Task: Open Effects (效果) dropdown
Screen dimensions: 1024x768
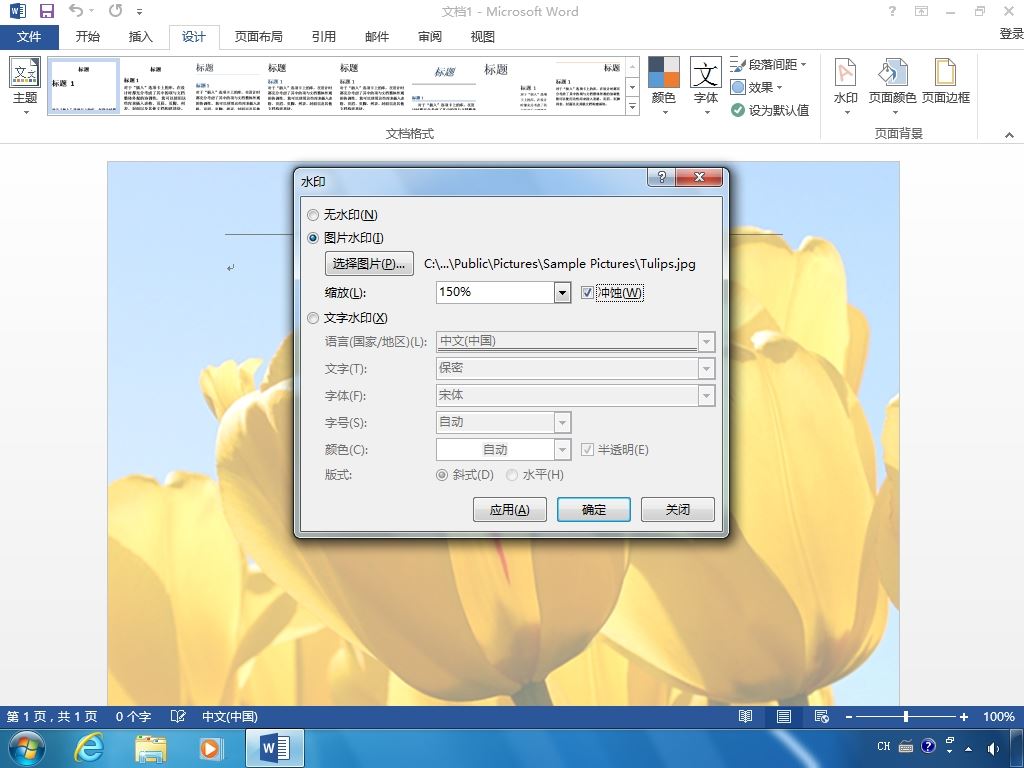Action: click(x=756, y=87)
